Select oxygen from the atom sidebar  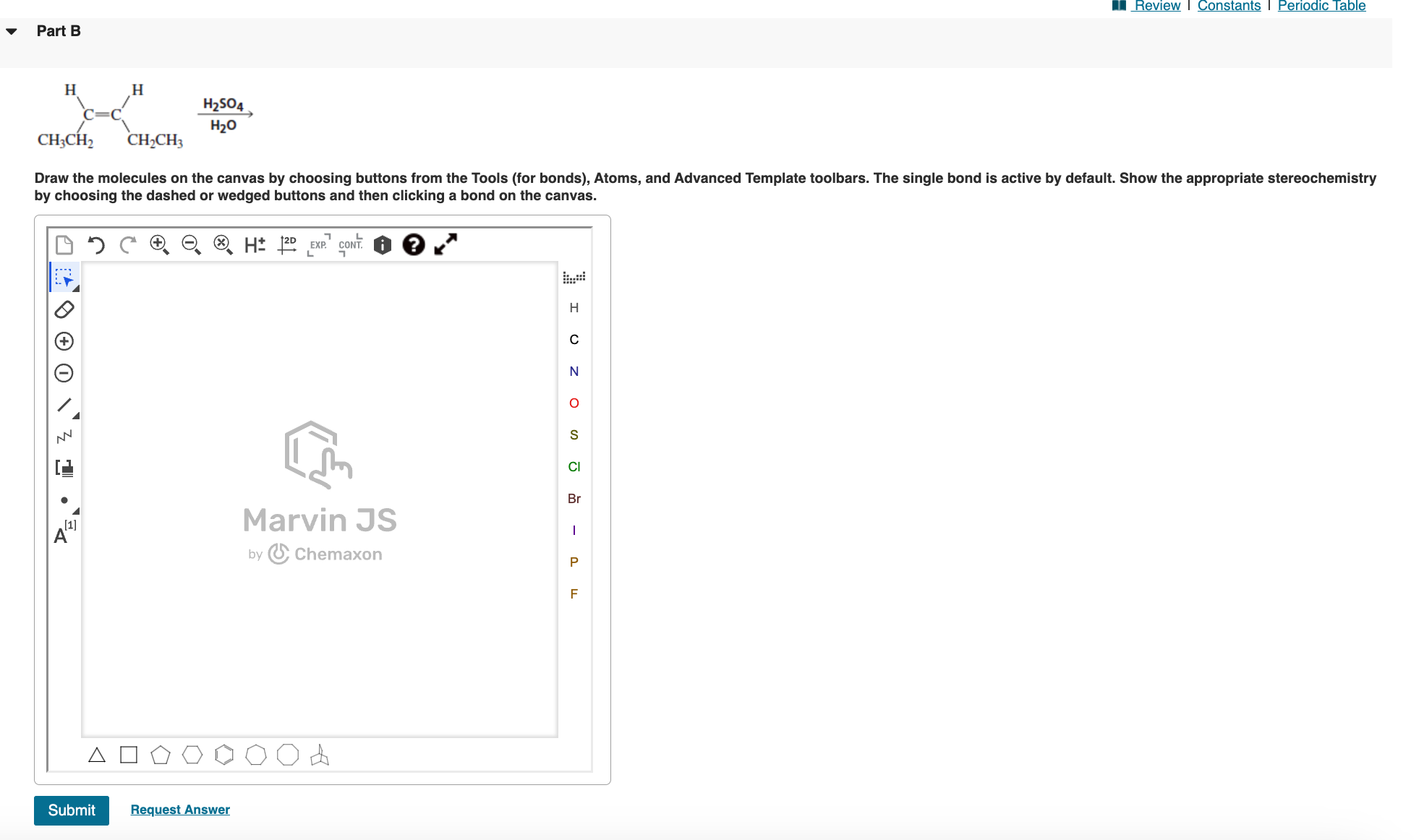[x=574, y=403]
